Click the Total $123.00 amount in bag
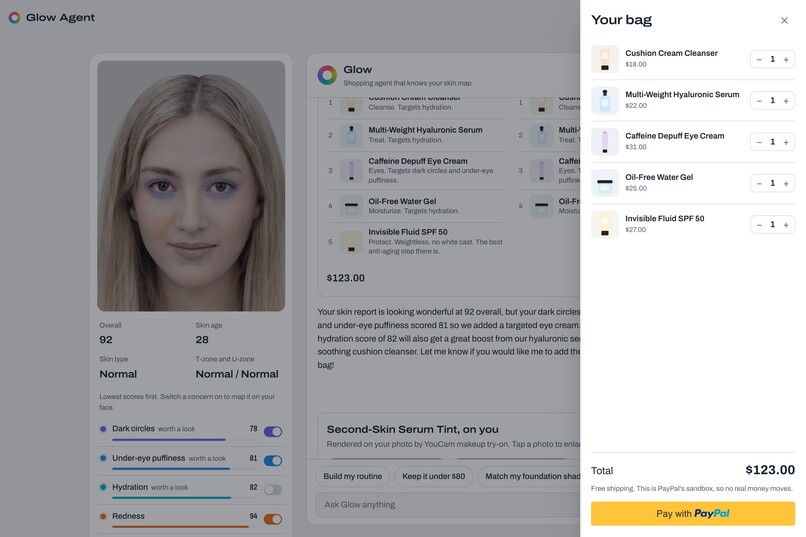The height and width of the screenshot is (537, 806). tap(770, 470)
